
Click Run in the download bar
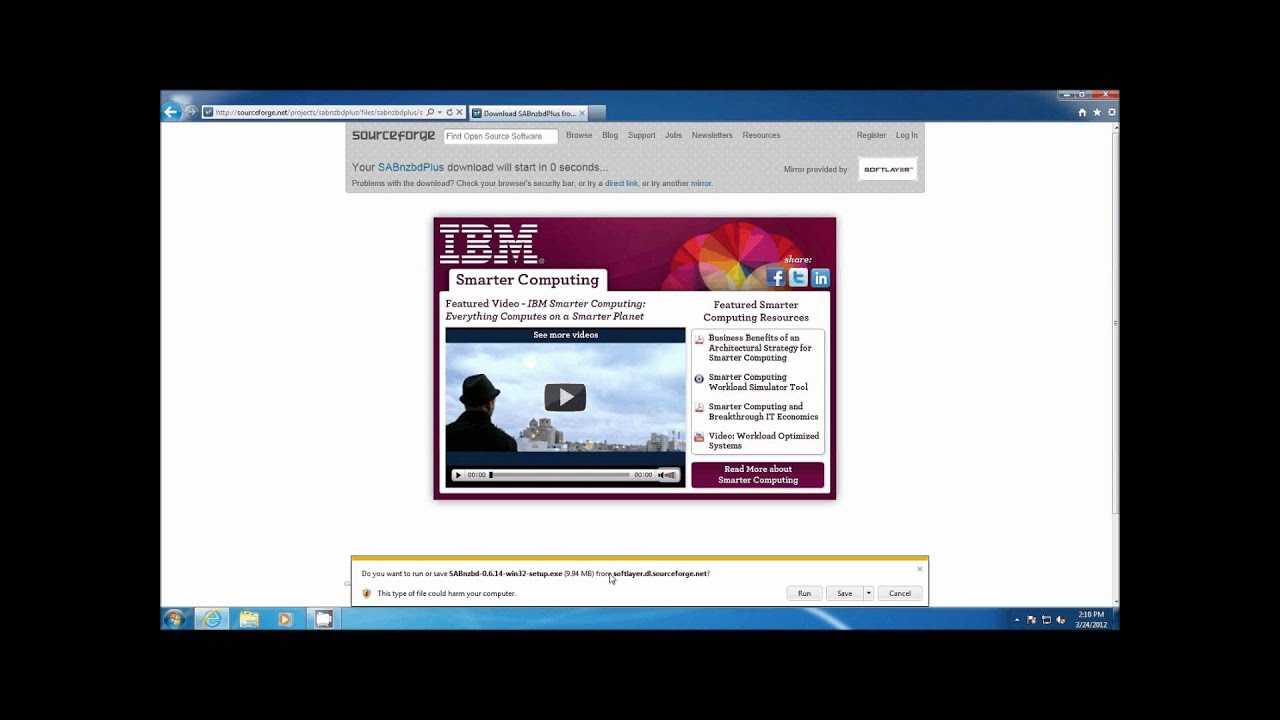click(x=804, y=593)
